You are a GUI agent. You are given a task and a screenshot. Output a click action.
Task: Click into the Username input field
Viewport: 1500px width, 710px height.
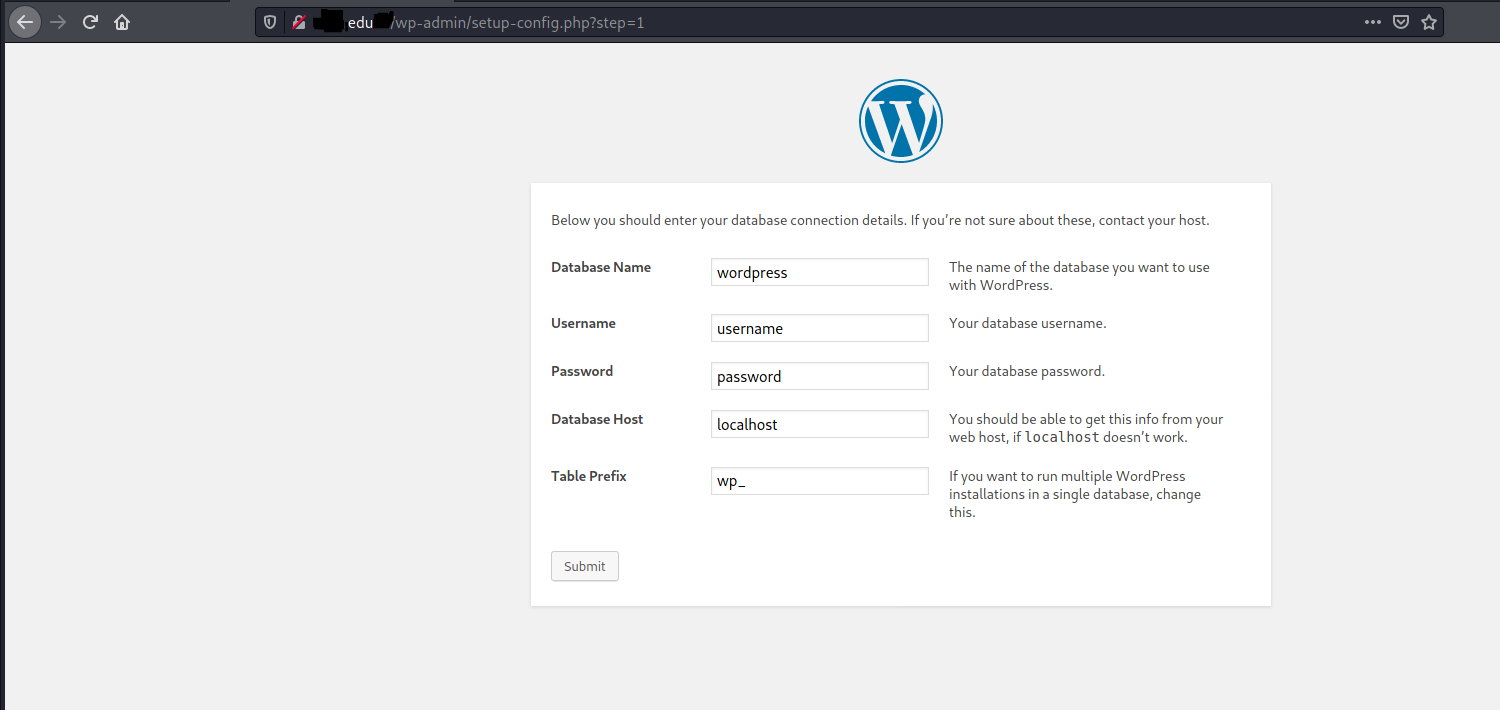coord(820,328)
